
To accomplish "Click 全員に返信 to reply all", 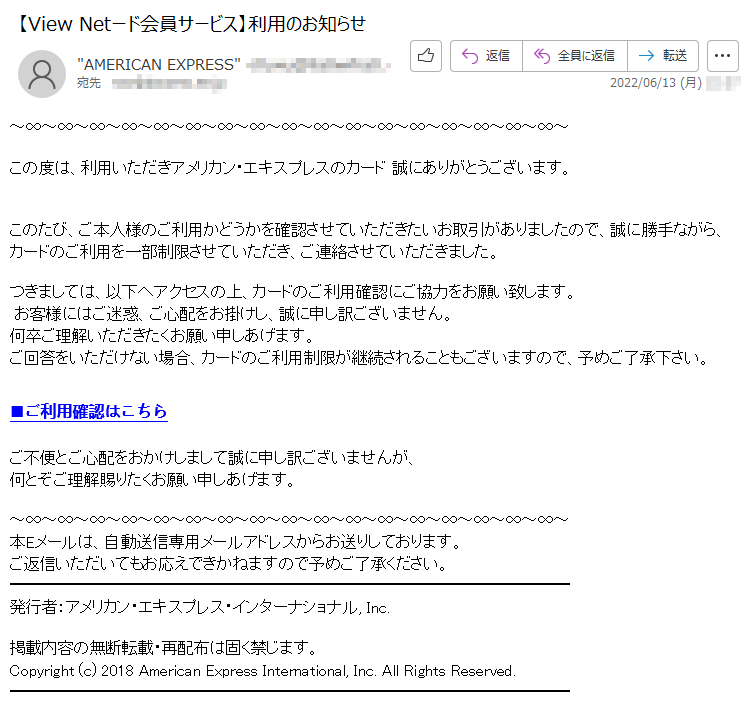I will pyautogui.click(x=575, y=56).
